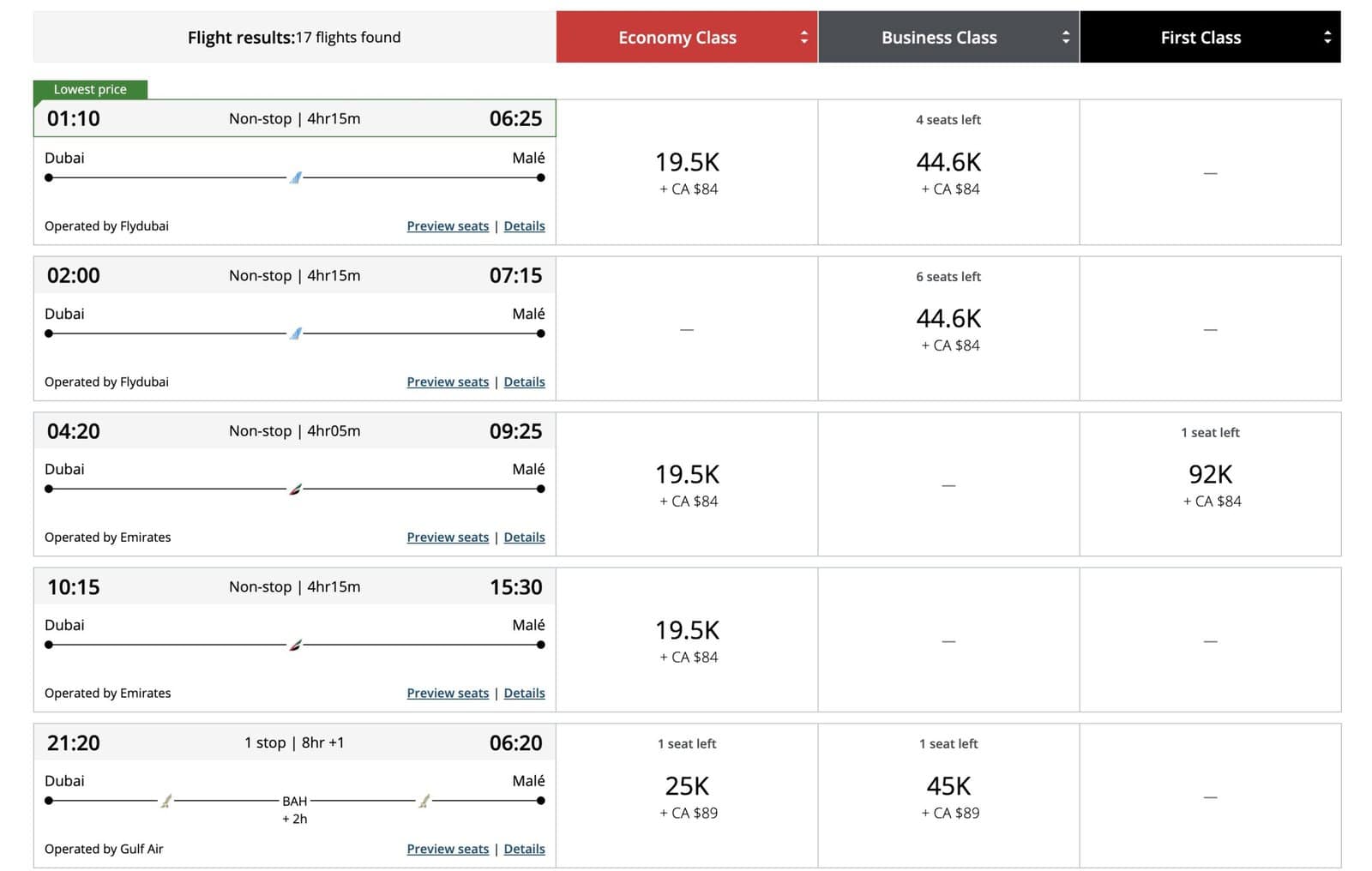This screenshot has width=1372, height=871.
Task: Click Emirates airline icon on 10:15 flight
Action: pos(295,645)
